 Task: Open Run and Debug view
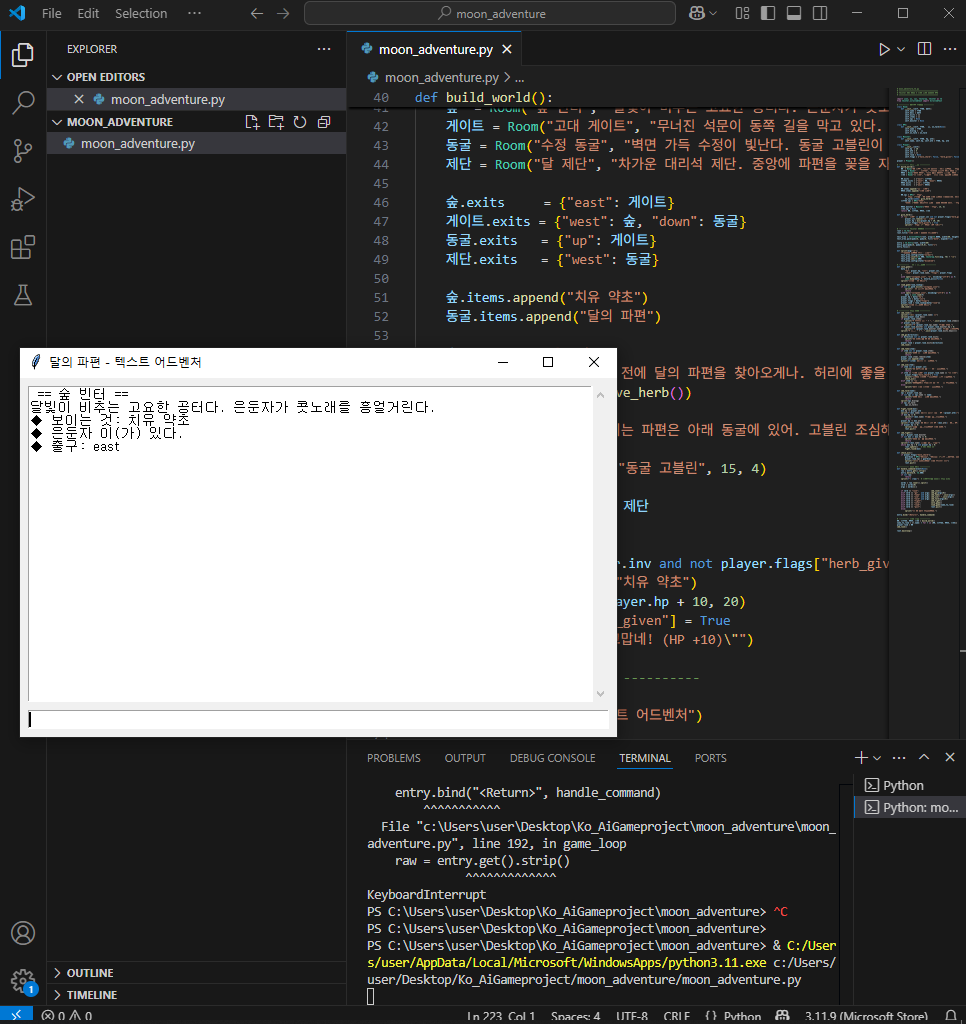[x=23, y=199]
